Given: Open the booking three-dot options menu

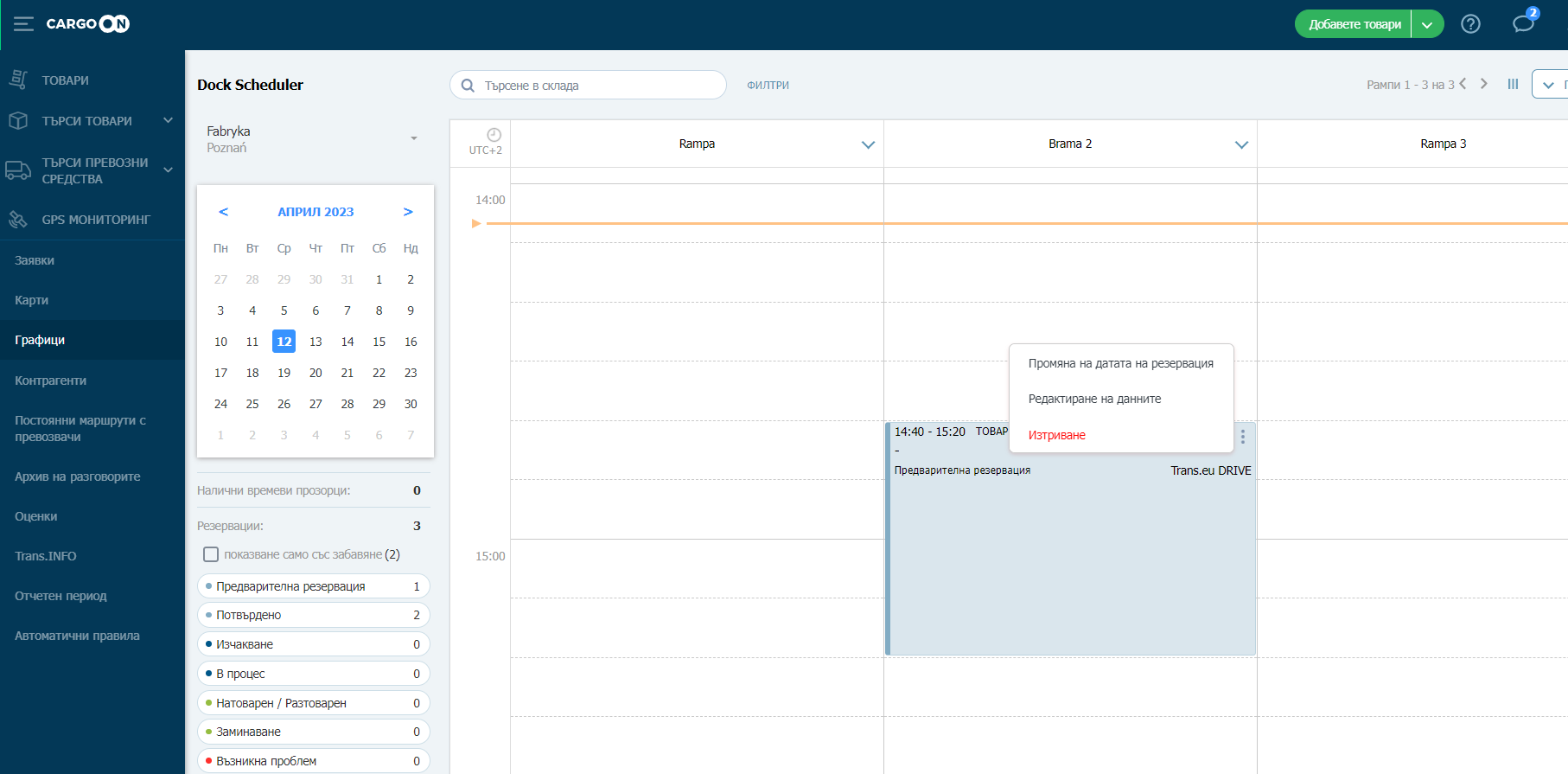Looking at the screenshot, I should pyautogui.click(x=1243, y=437).
